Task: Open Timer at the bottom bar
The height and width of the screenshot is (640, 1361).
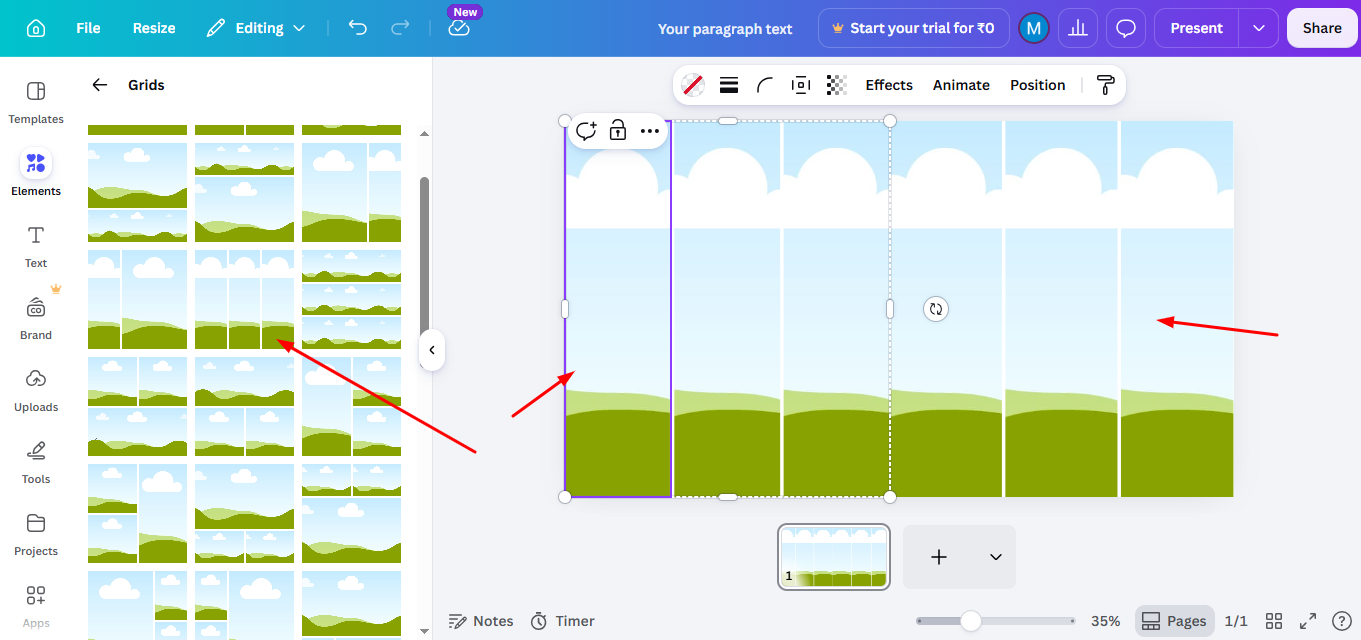Action: (x=562, y=621)
